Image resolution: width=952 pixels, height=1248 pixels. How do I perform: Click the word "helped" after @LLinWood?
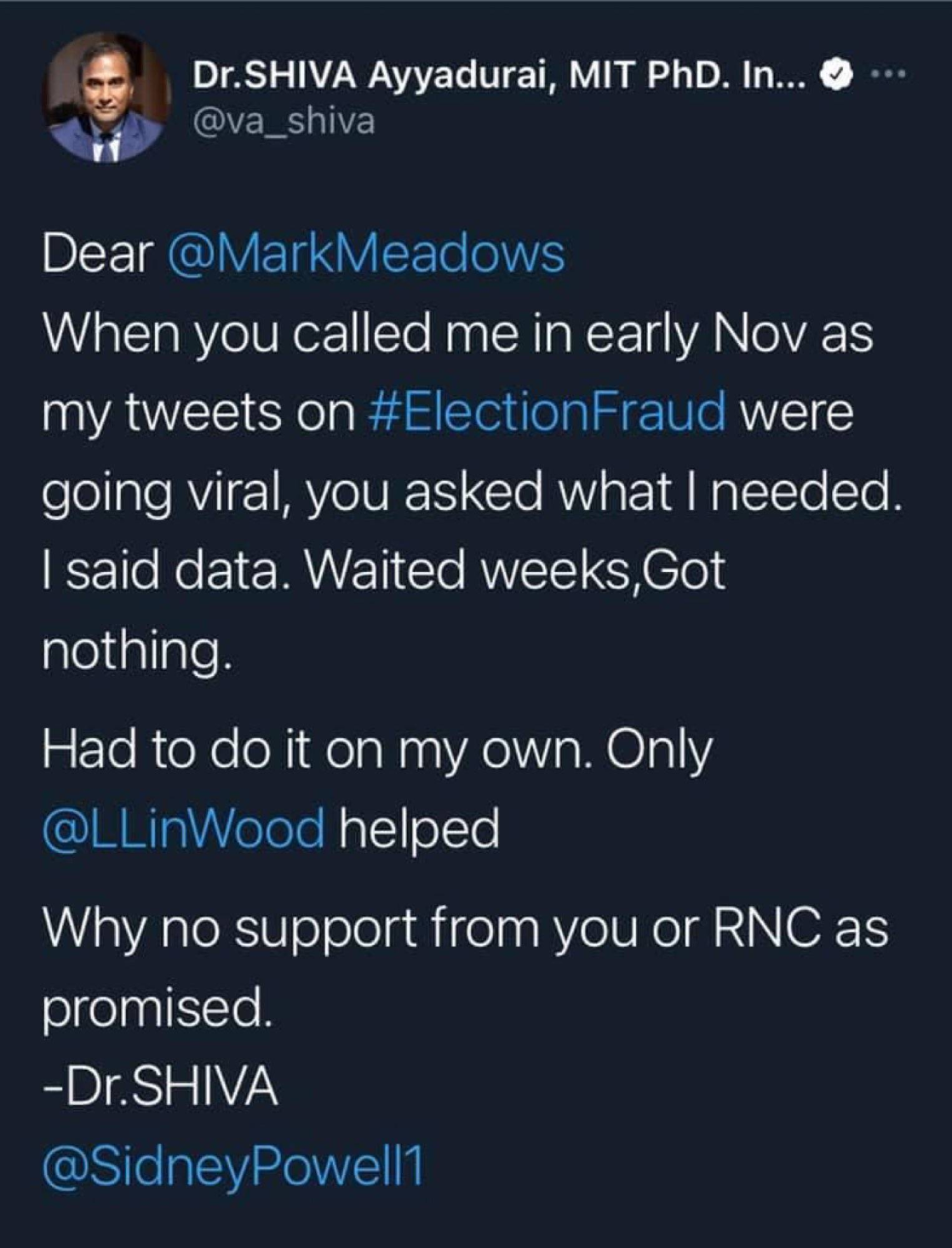420,828
